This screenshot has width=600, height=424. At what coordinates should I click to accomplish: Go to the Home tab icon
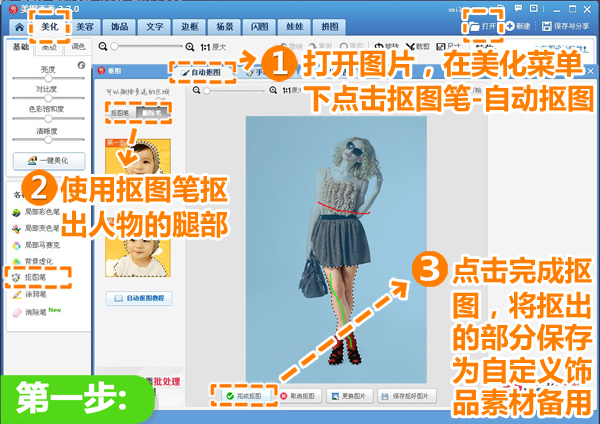19,27
